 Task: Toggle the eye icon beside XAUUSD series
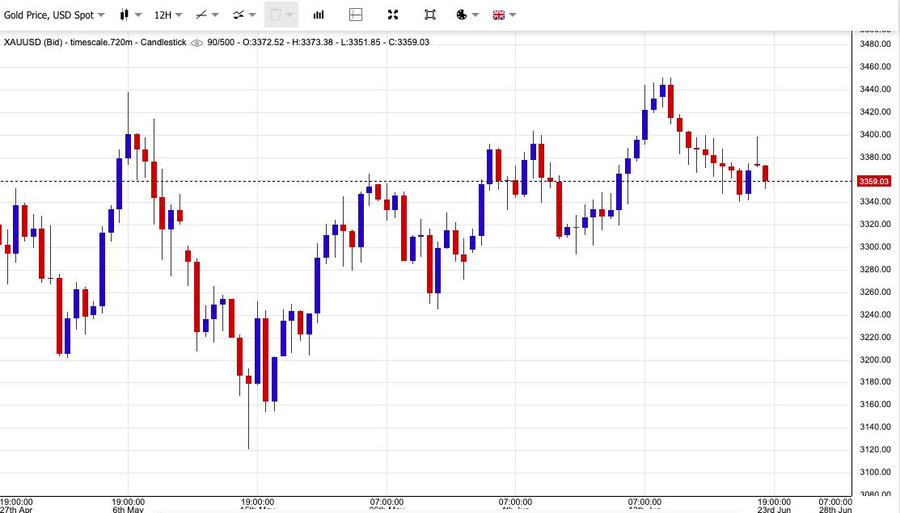[197, 42]
